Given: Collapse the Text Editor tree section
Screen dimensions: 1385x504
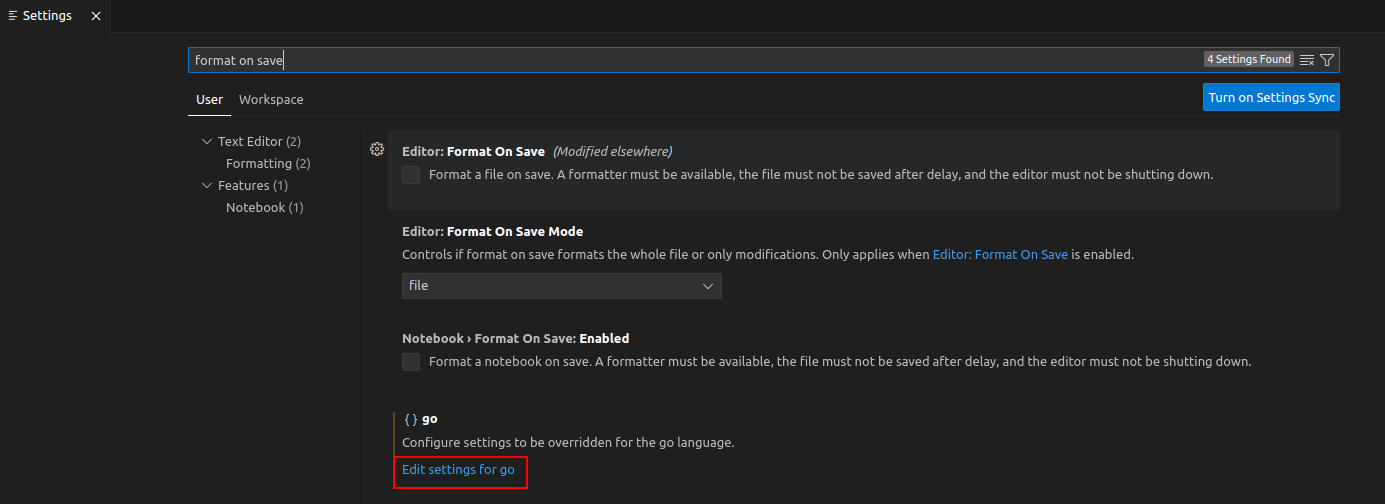Looking at the screenshot, I should pyautogui.click(x=207, y=142).
